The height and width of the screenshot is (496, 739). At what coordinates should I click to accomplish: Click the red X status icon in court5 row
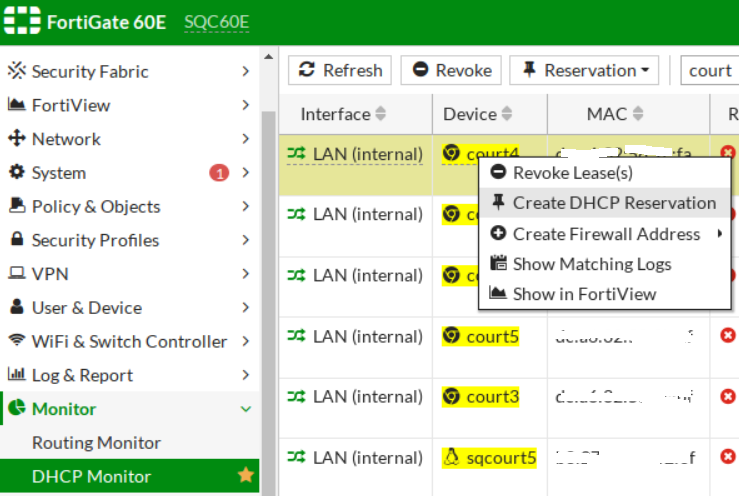[728, 335]
